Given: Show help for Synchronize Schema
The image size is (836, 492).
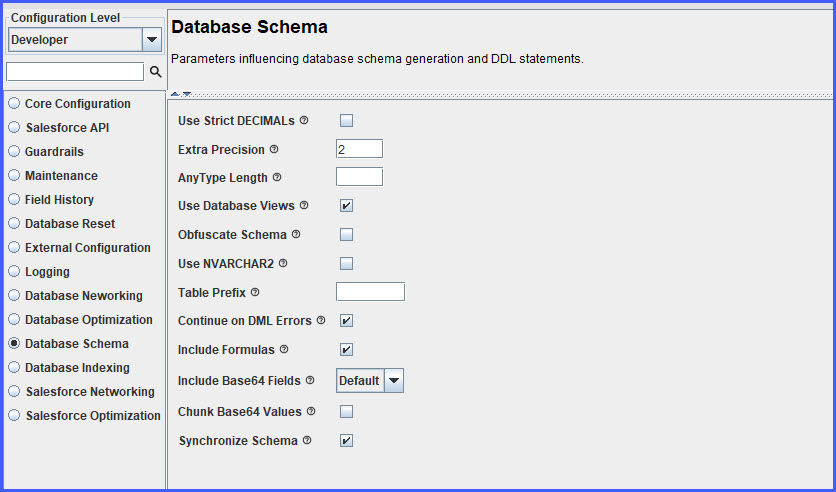Looking at the screenshot, I should pyautogui.click(x=307, y=440).
